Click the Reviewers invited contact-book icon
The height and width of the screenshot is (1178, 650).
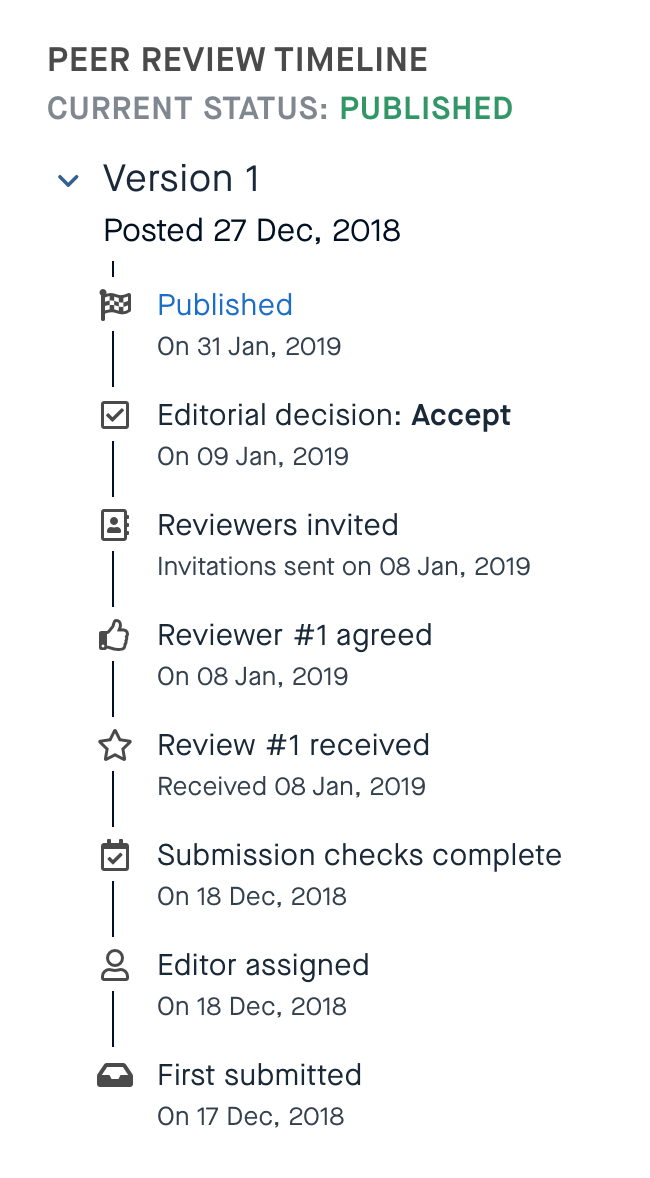click(115, 525)
